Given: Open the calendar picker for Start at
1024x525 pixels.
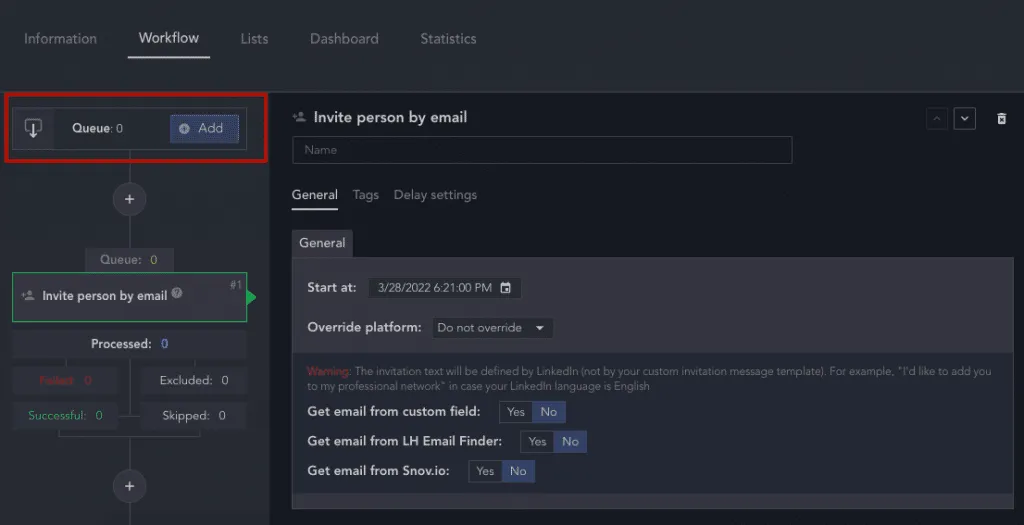Looking at the screenshot, I should pyautogui.click(x=505, y=288).
